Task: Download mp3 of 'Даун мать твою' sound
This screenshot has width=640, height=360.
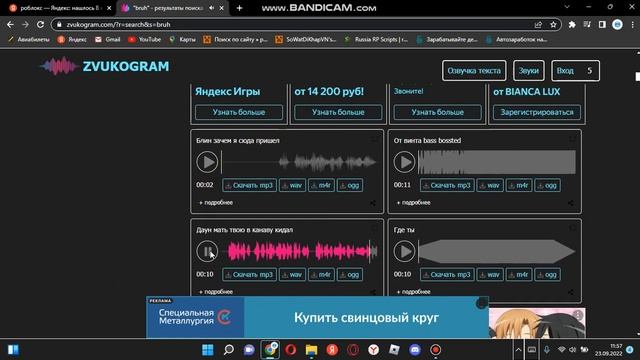Action: [x=249, y=275]
